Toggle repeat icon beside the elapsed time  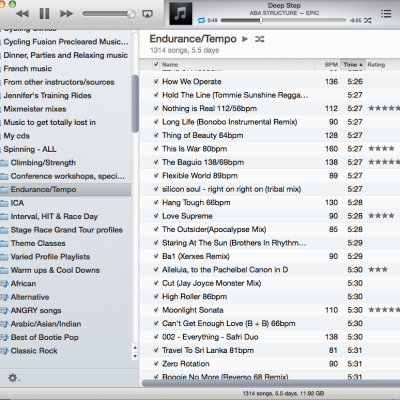point(201,20)
